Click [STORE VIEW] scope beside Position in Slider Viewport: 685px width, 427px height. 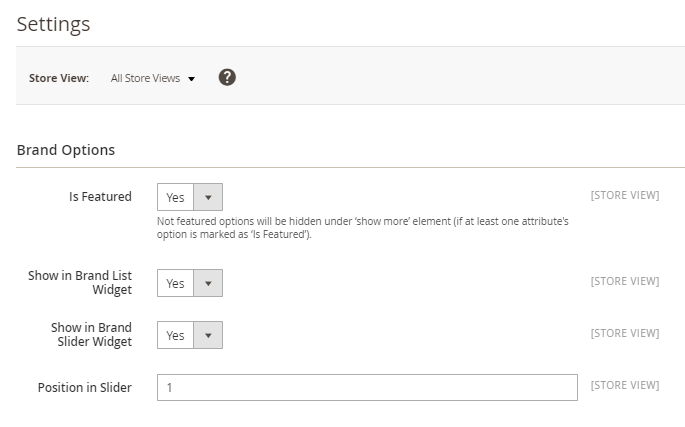click(x=624, y=385)
